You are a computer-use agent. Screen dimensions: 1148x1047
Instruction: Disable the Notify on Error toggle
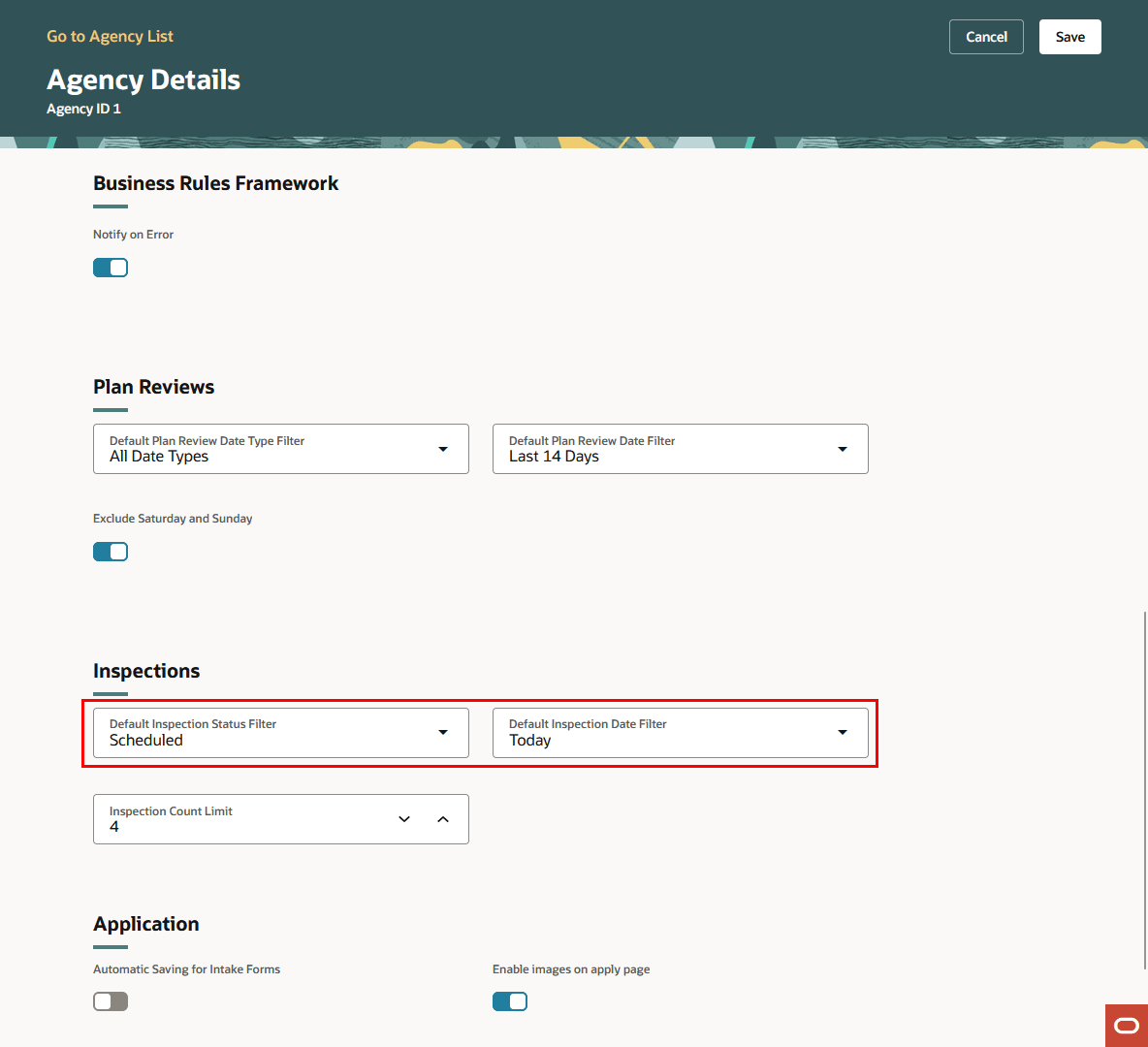[x=110, y=267]
